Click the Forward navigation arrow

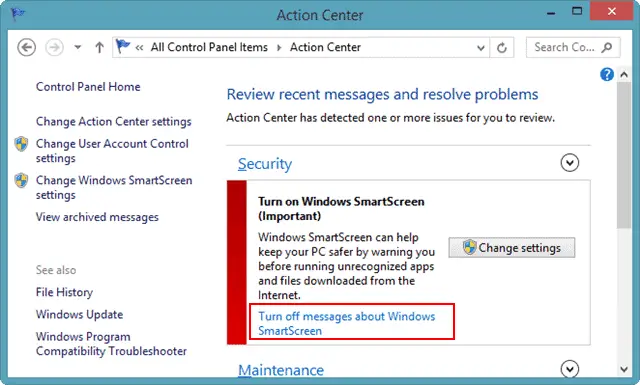pyautogui.click(x=54, y=47)
